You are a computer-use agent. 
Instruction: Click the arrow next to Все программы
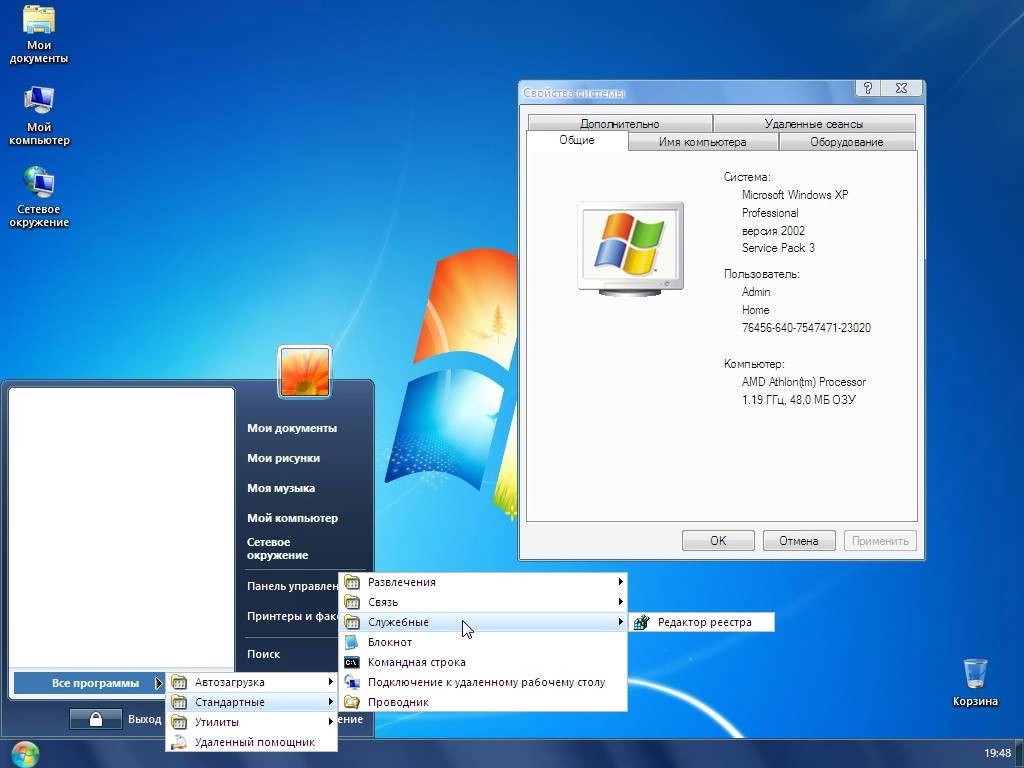tap(158, 683)
